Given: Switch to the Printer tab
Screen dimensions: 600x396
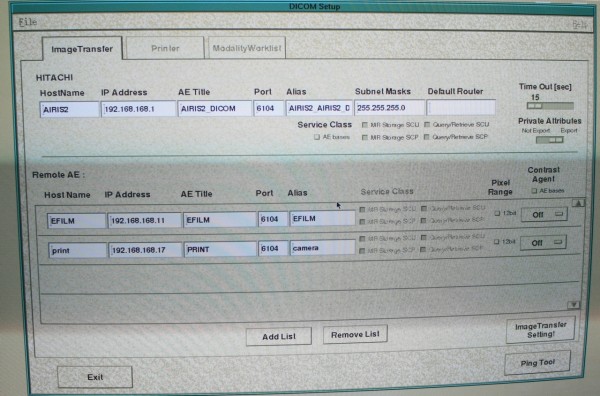Looking at the screenshot, I should pyautogui.click(x=165, y=48).
